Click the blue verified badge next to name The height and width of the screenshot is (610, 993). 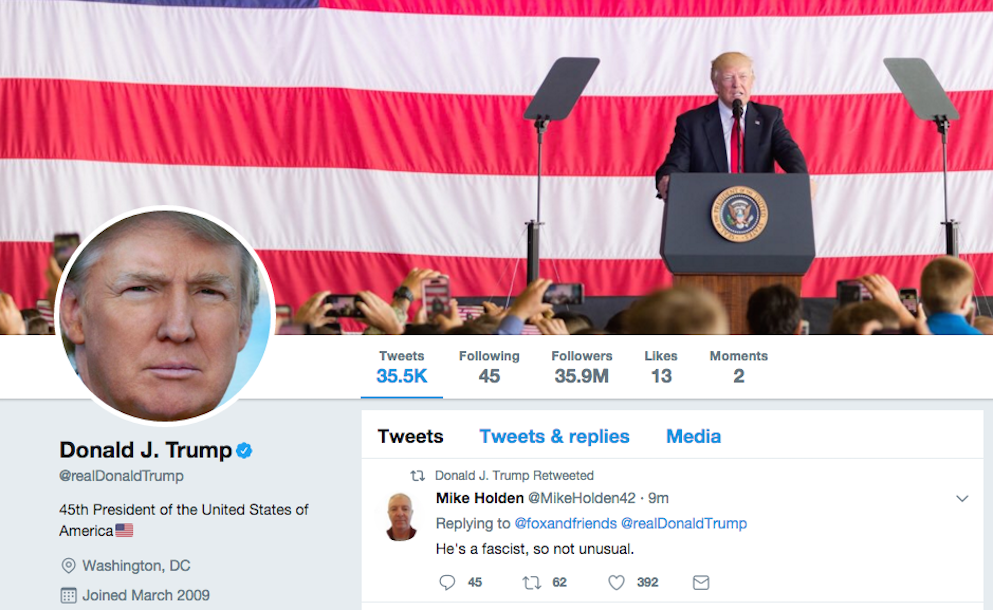click(244, 450)
